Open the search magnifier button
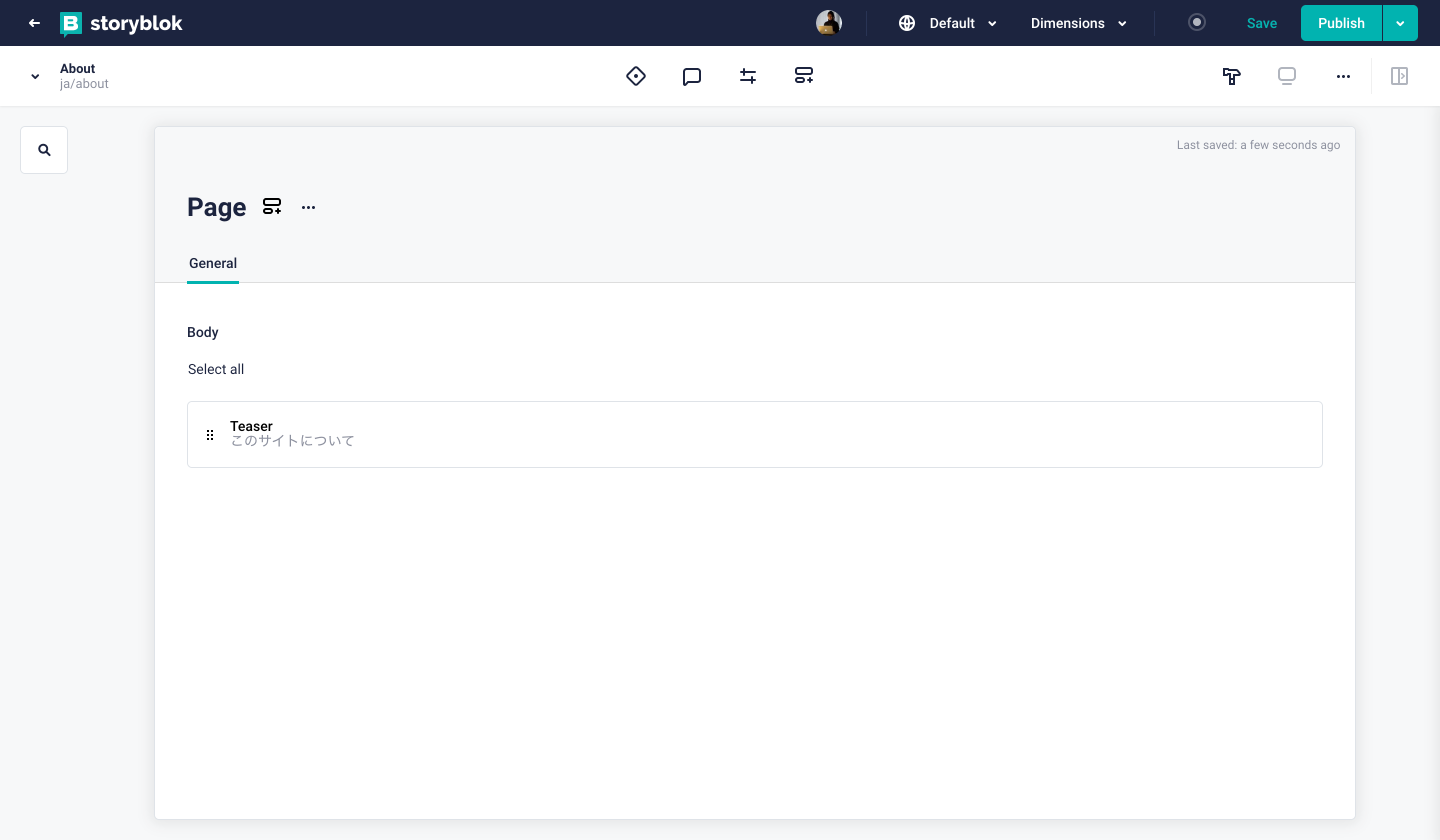 click(44, 149)
